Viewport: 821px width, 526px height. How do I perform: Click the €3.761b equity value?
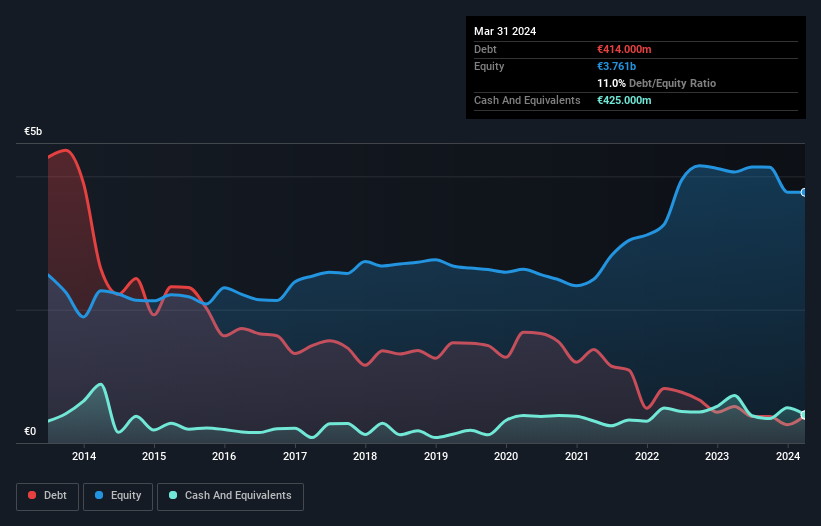click(x=616, y=66)
